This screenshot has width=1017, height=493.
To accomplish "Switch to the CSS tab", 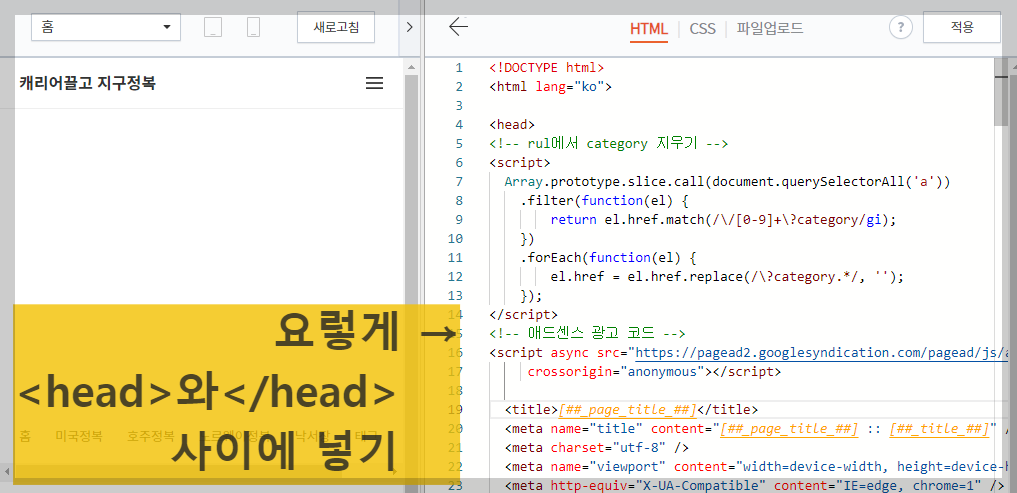I will 702,29.
